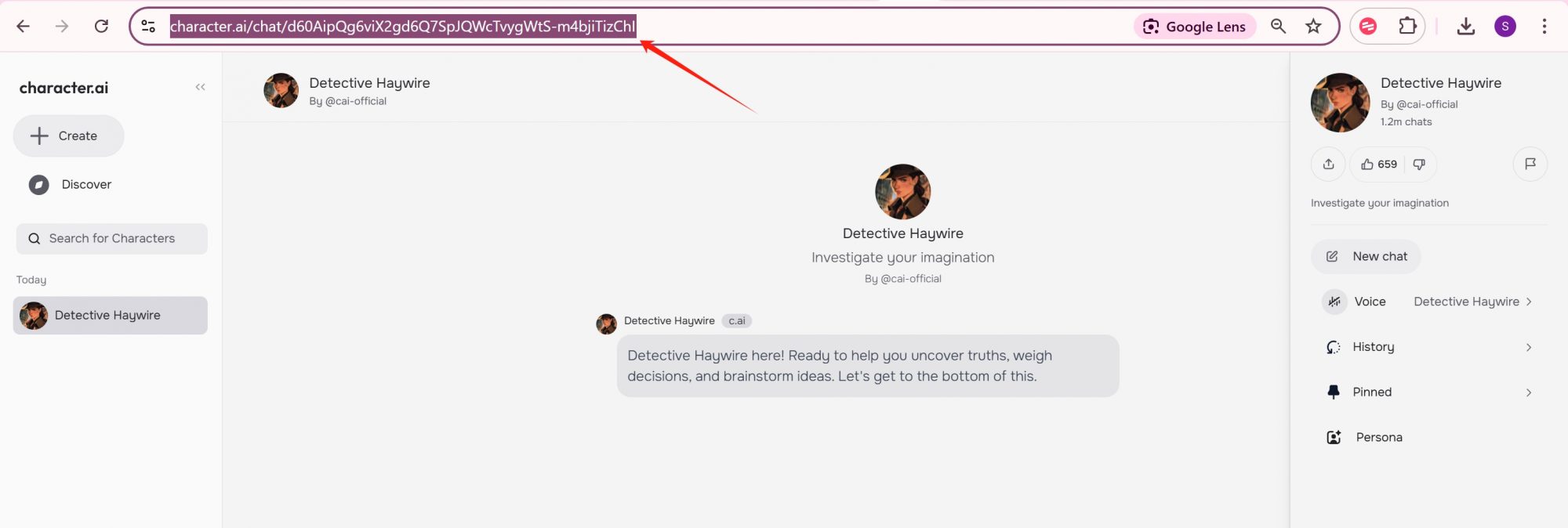Click the large centered Detective Haywire avatar
Screen dimensions: 1568x528
[902, 192]
